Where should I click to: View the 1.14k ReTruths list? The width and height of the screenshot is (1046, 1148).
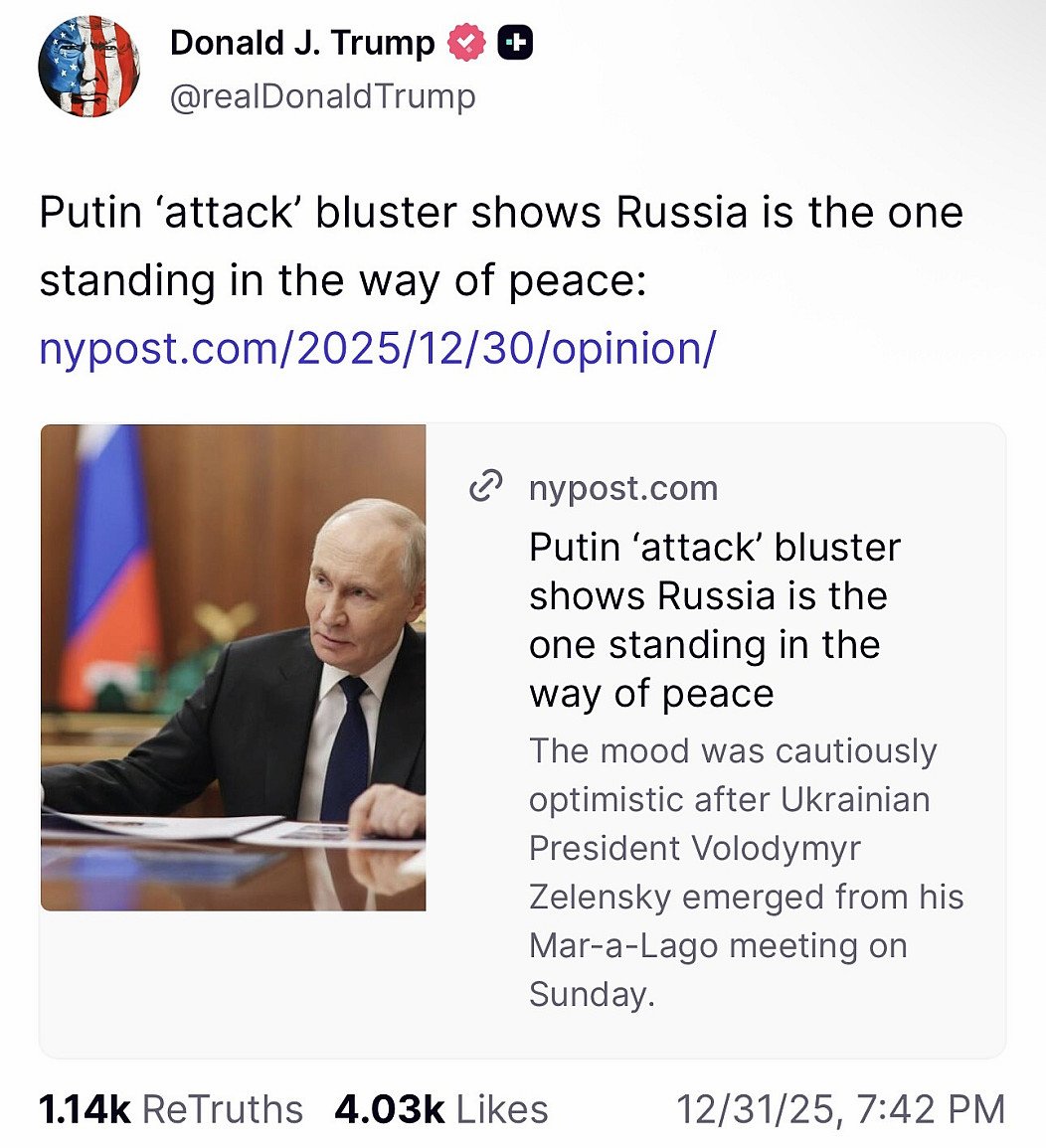tap(170, 1109)
